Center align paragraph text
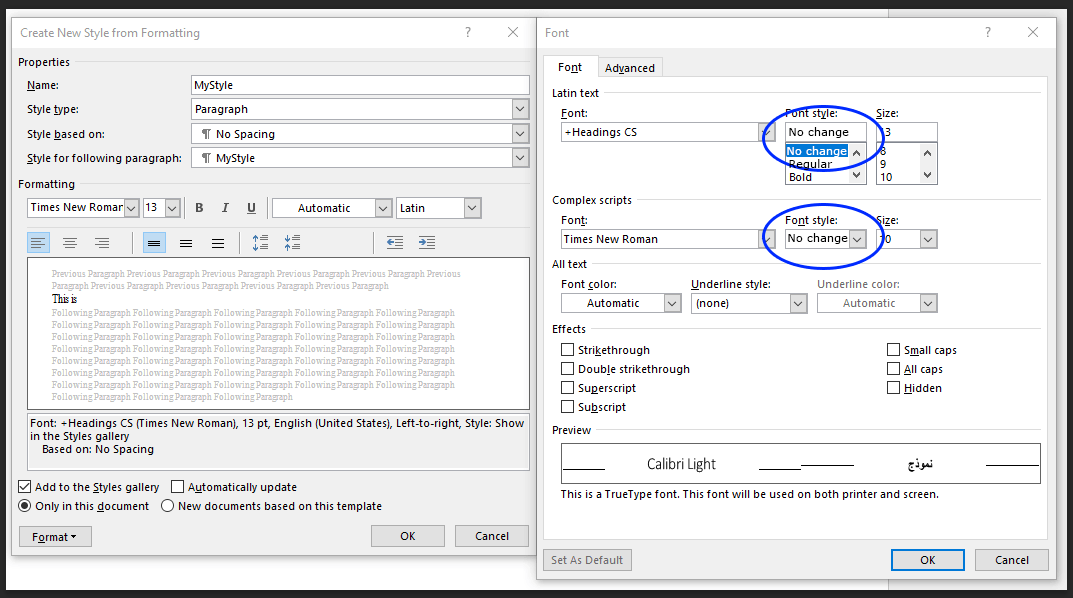 (70, 243)
